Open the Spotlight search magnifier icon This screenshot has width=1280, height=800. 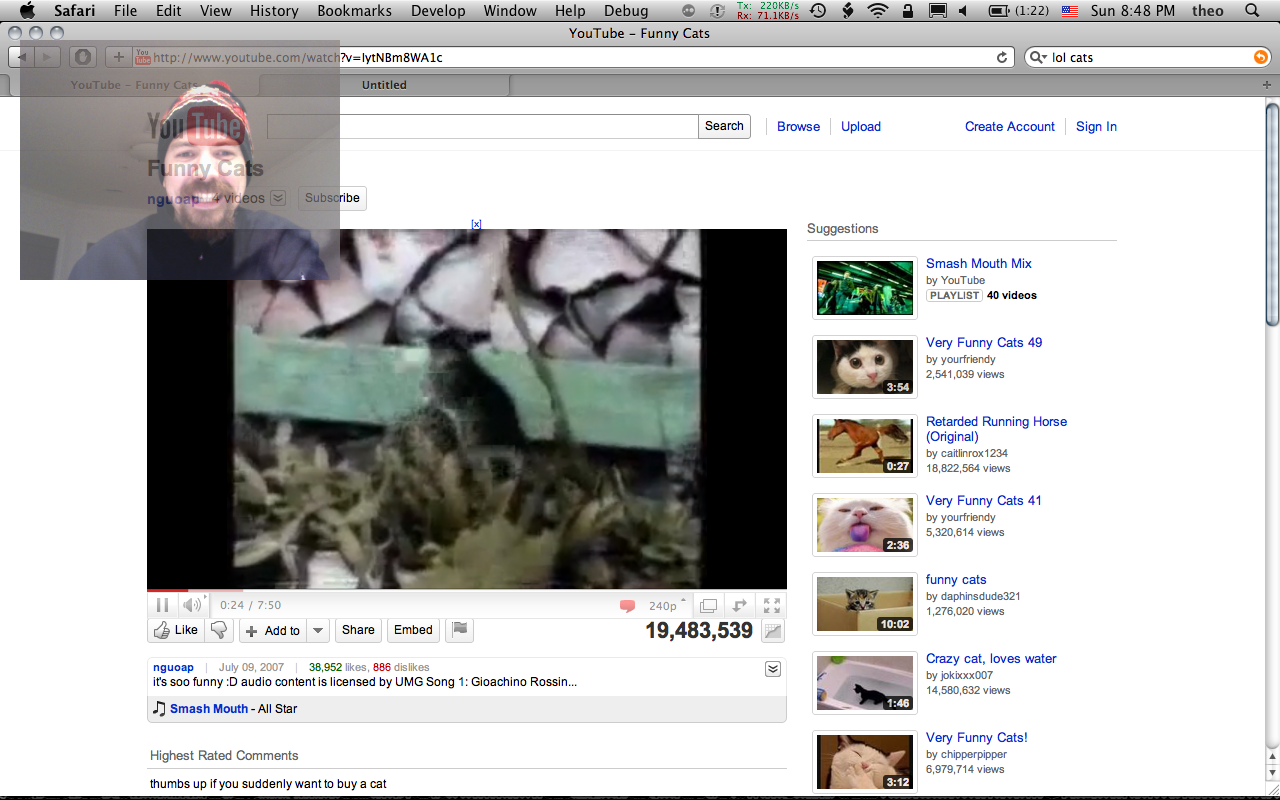(1253, 11)
